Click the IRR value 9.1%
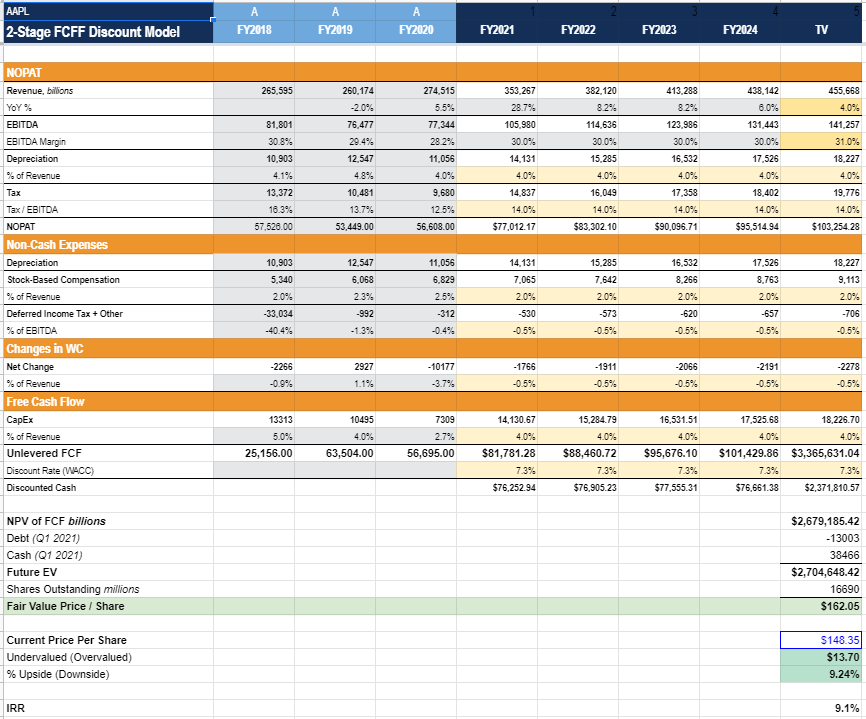Image resolution: width=866 pixels, height=719 pixels. 822,708
